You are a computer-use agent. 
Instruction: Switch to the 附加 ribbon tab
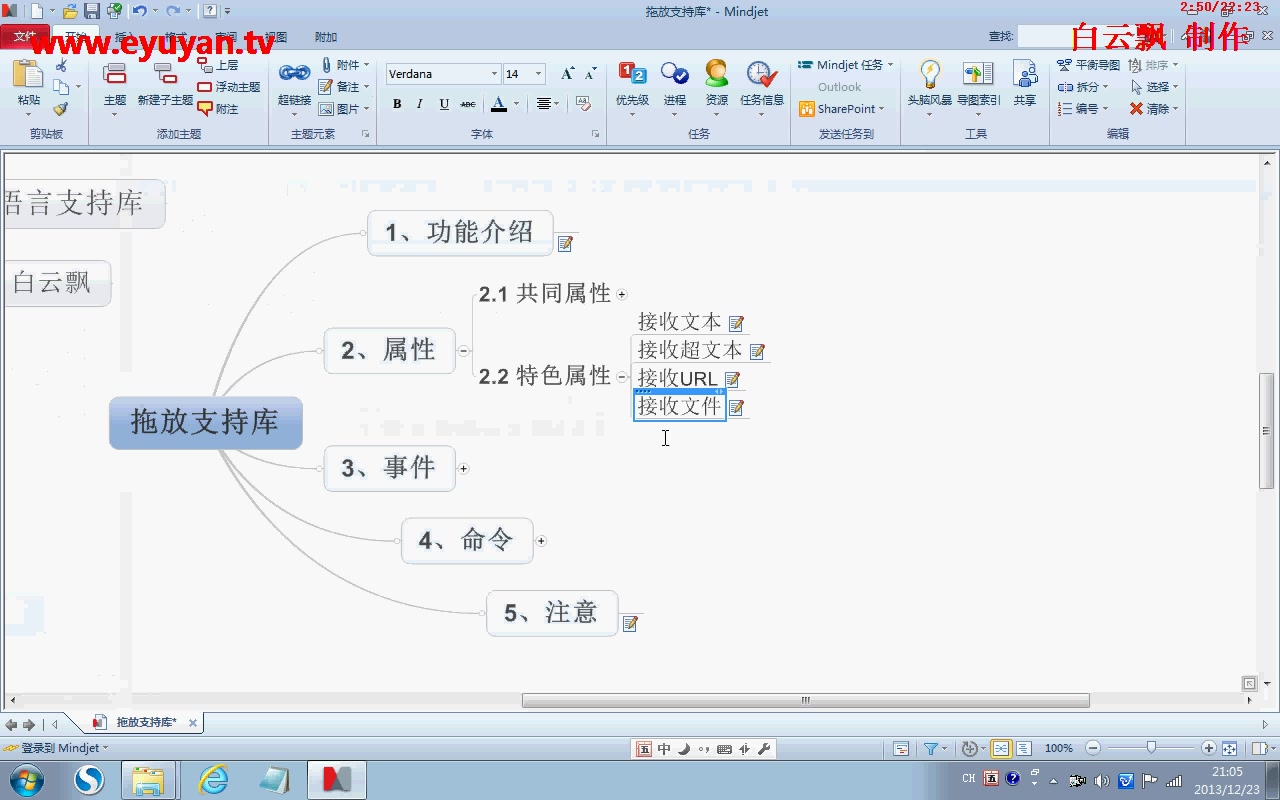point(326,37)
